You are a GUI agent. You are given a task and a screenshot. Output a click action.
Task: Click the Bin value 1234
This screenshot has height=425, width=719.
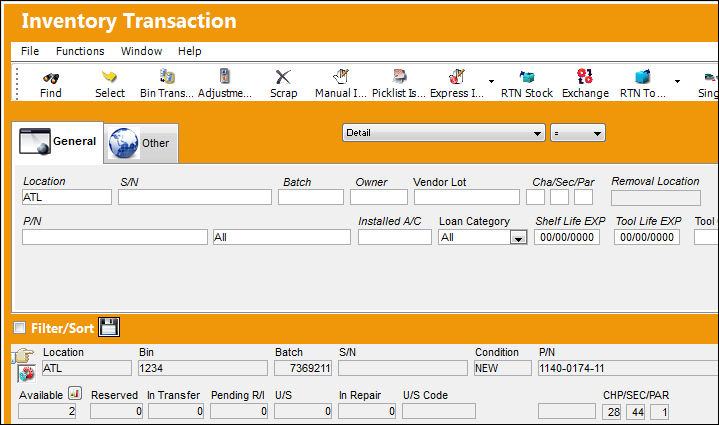coord(203,368)
